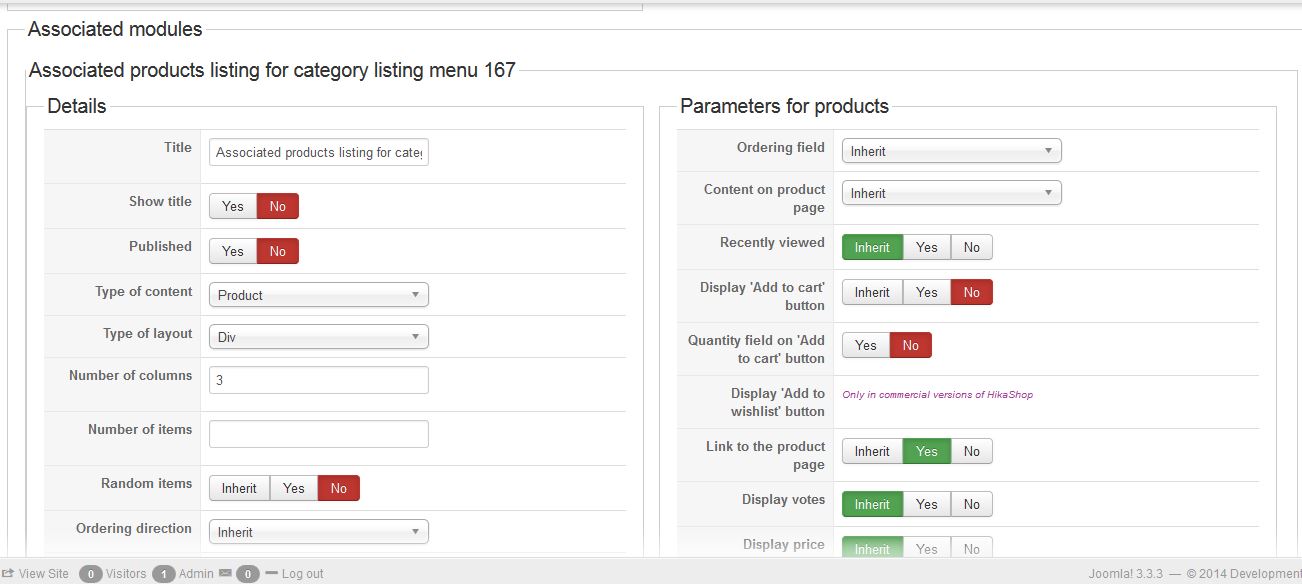Click the messages envelope icon
Viewport: 1302px width, 584px height.
click(x=225, y=574)
